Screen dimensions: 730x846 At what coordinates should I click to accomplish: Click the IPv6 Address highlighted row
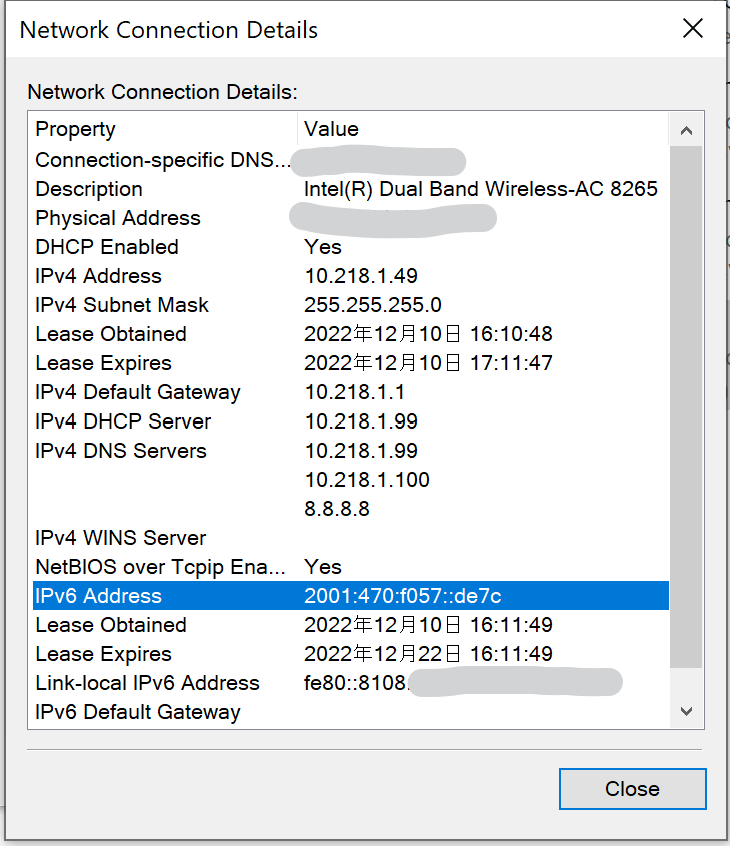(x=300, y=595)
